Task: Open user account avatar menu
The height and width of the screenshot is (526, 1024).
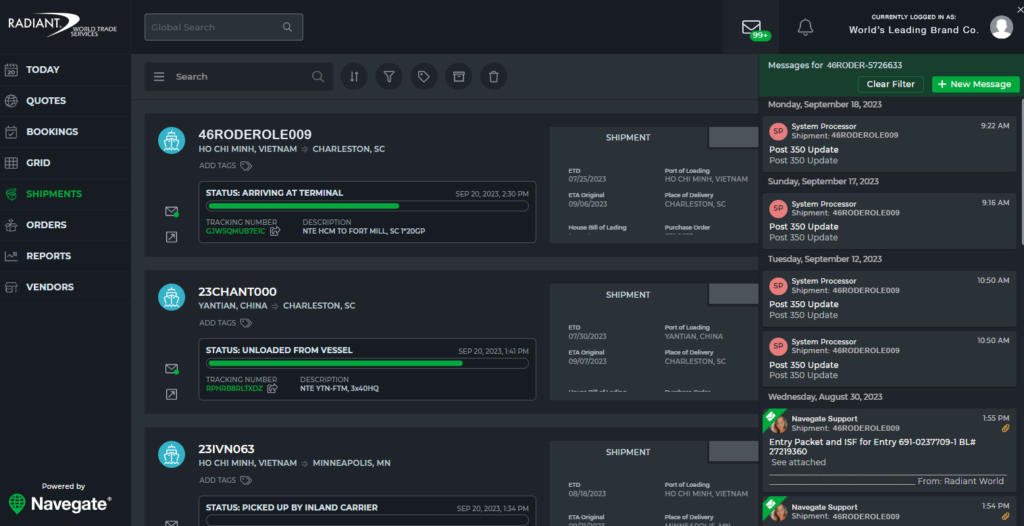Action: coord(1001,27)
